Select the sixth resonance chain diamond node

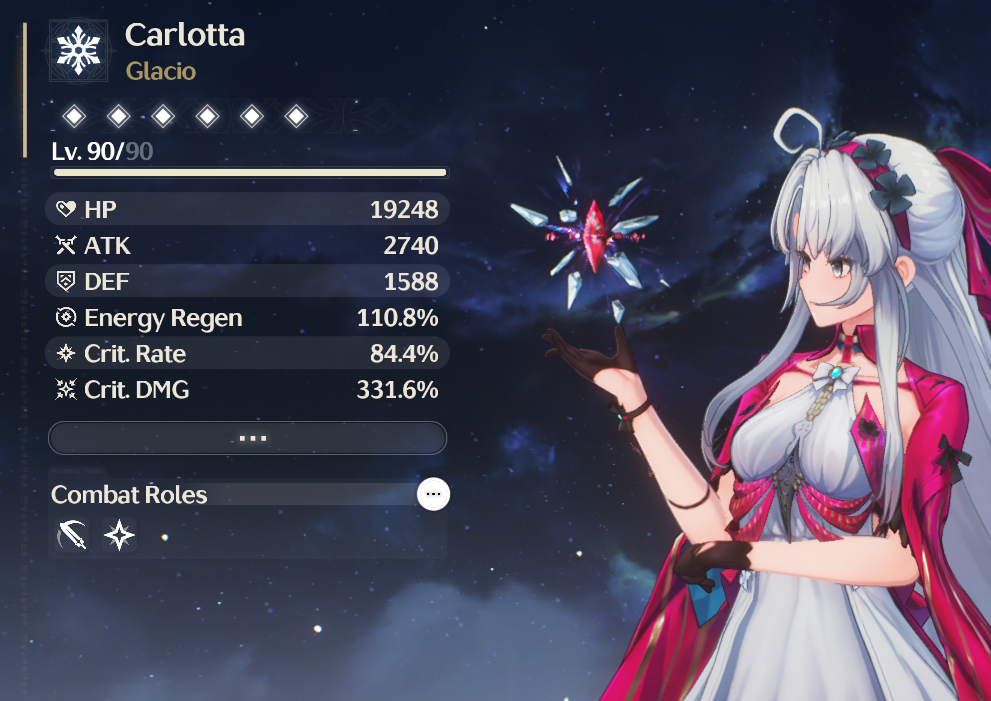click(296, 116)
